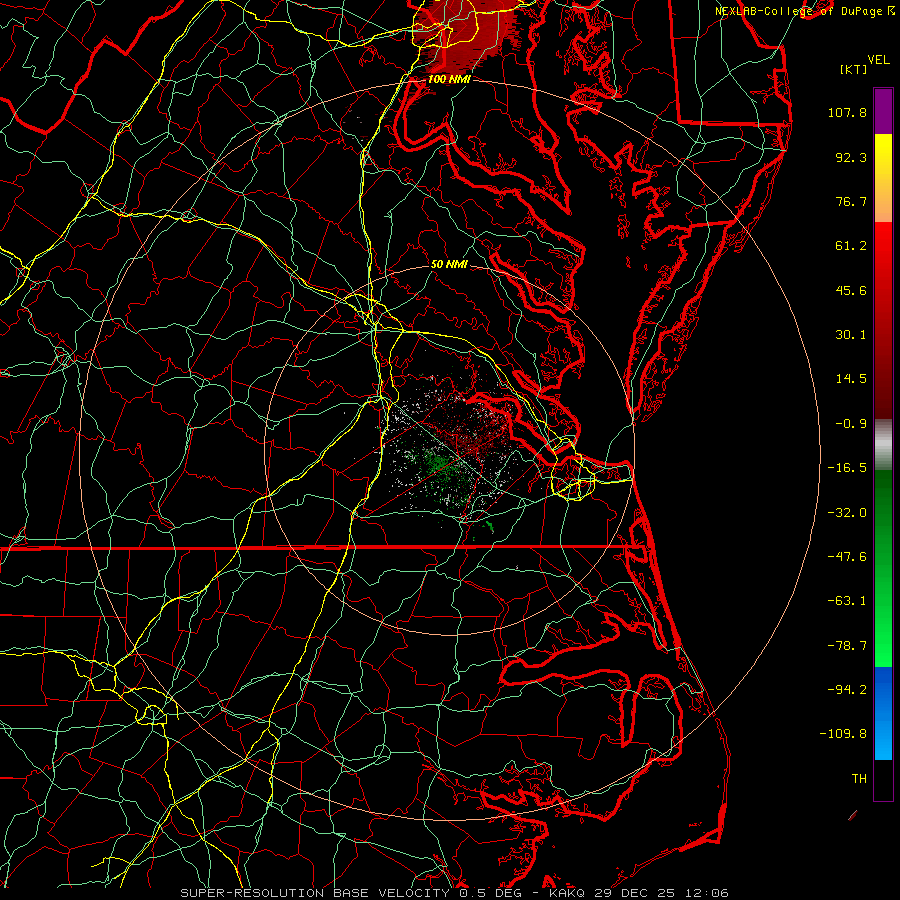900x900 pixels.
Task: Click the -47.6 velocity scale value
Action: pos(847,557)
